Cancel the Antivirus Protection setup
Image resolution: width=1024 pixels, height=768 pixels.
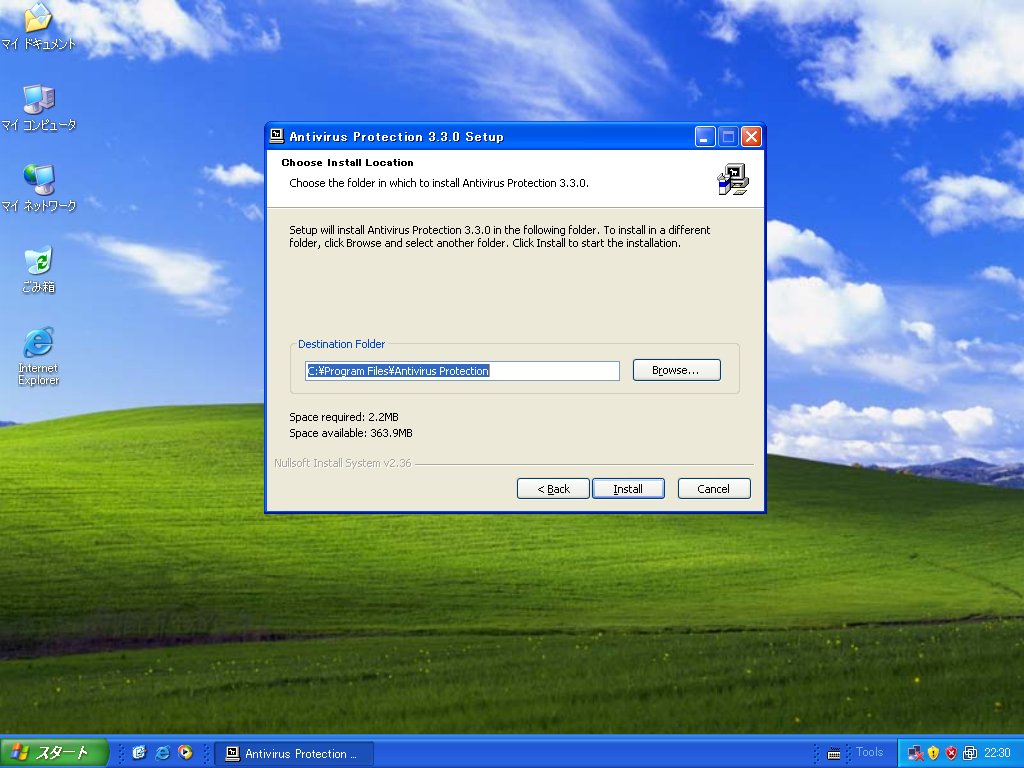coord(714,488)
